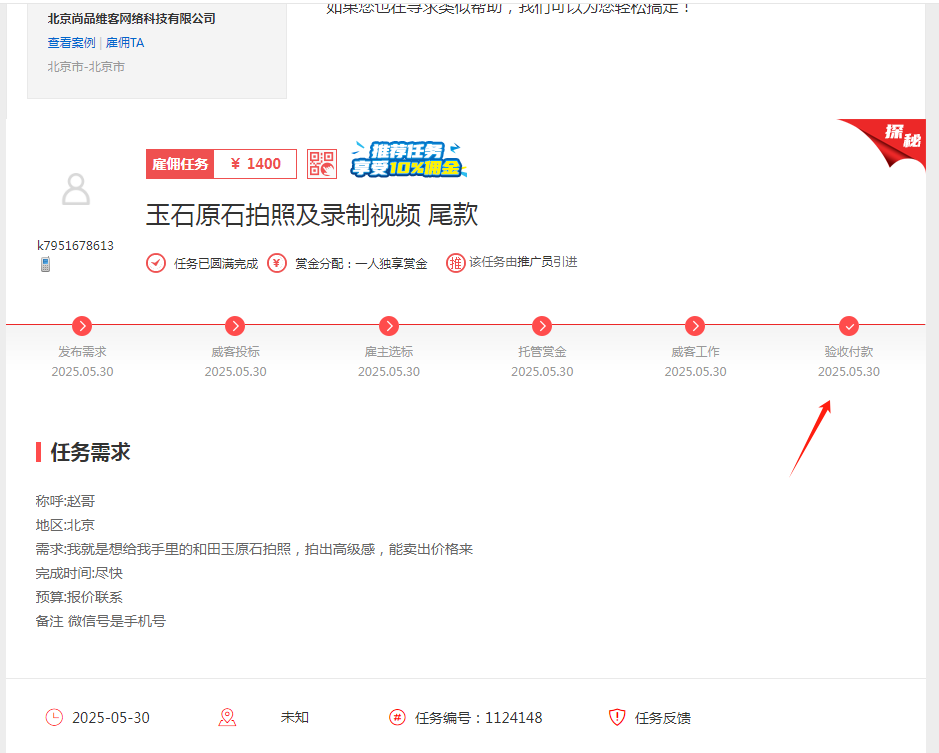Open the 查看案例 link
This screenshot has width=939, height=753.
pos(71,43)
